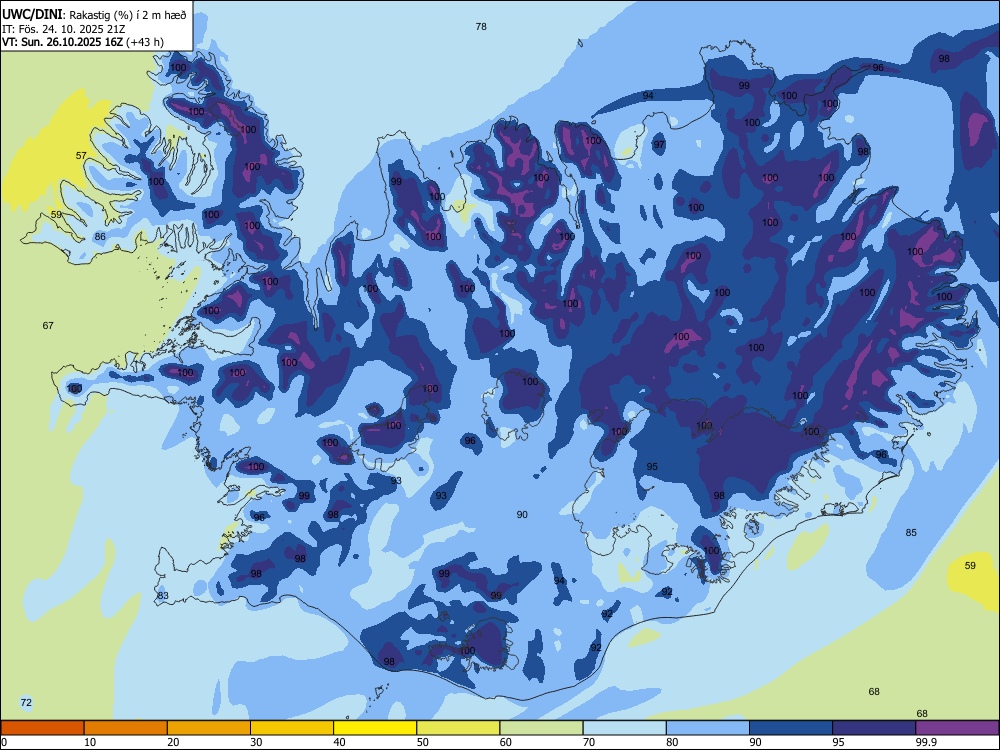Image resolution: width=1000 pixels, height=750 pixels.
Task: Choose the 30–40% golden legend swatch
Action: pyautogui.click(x=292, y=728)
